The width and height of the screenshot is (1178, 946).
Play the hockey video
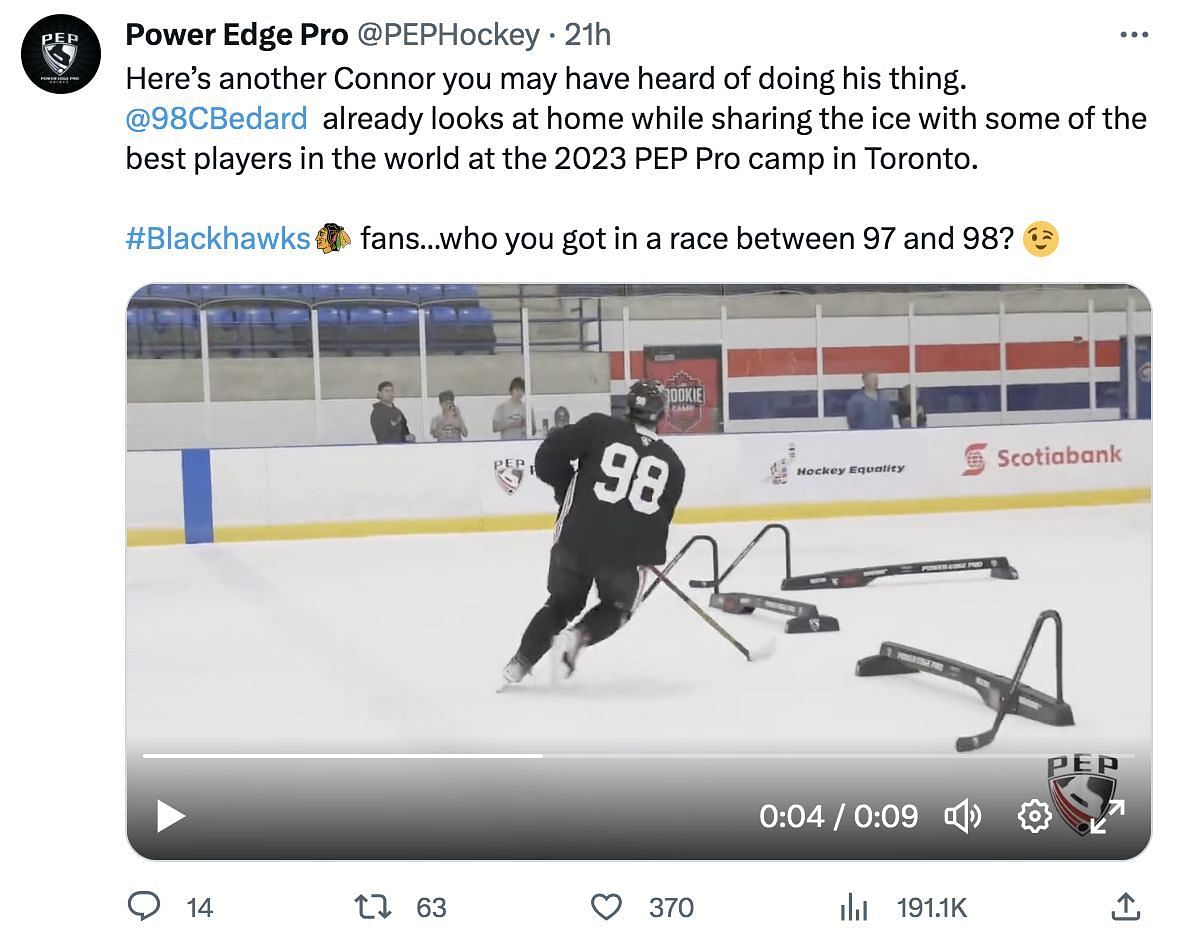[171, 817]
